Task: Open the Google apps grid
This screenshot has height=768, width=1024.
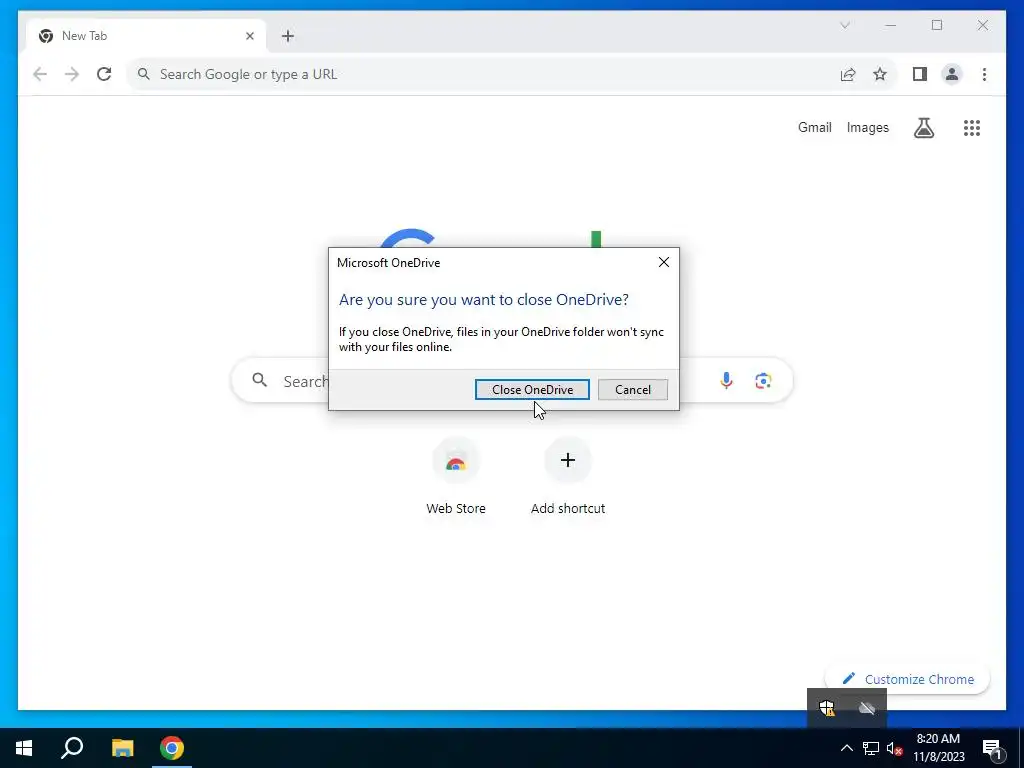Action: click(x=972, y=127)
